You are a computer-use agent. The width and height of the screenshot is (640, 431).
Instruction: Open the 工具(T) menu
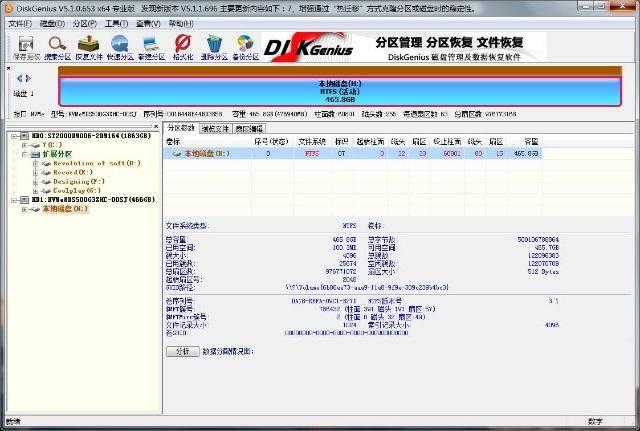116,24
